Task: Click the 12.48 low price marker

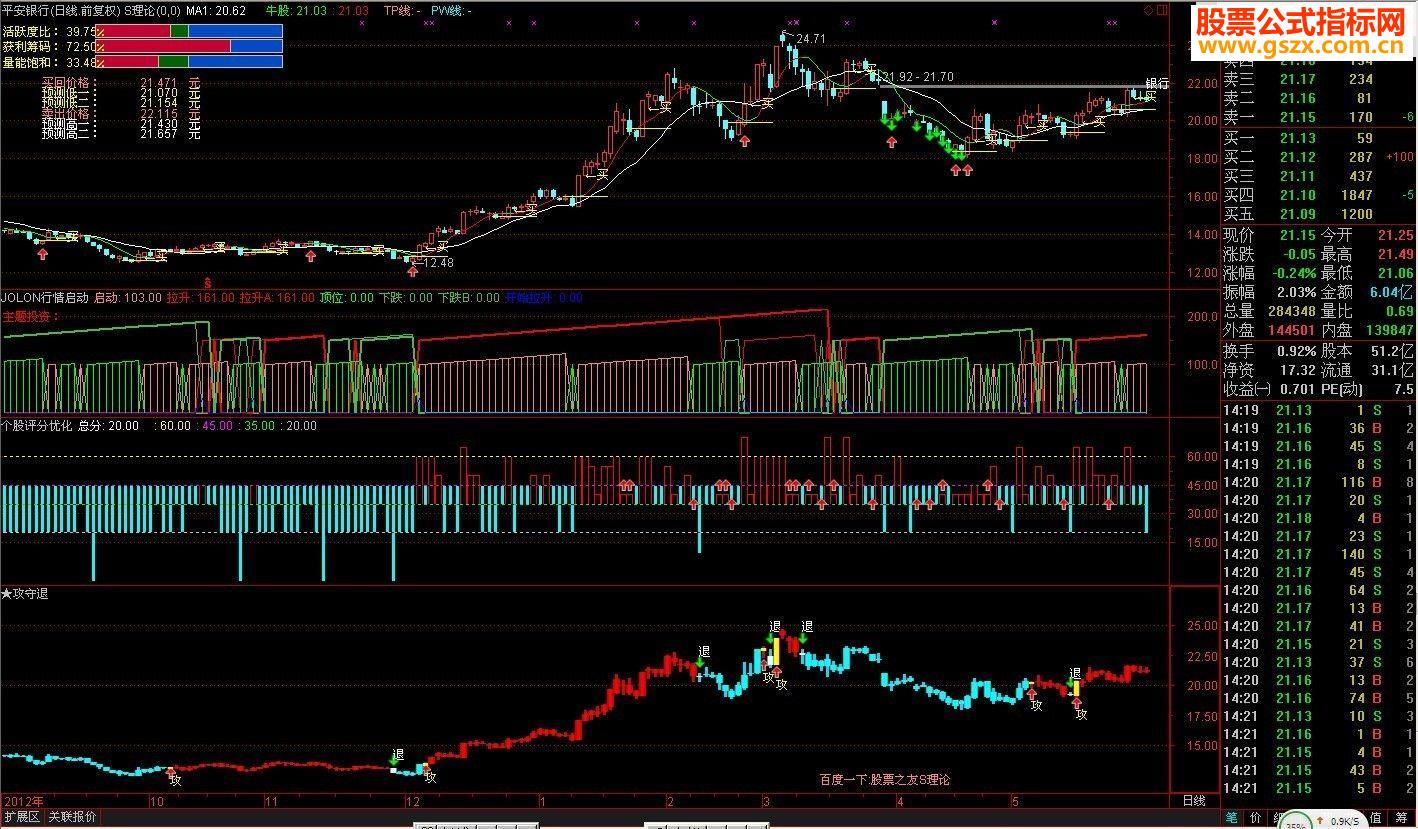Action: [438, 262]
